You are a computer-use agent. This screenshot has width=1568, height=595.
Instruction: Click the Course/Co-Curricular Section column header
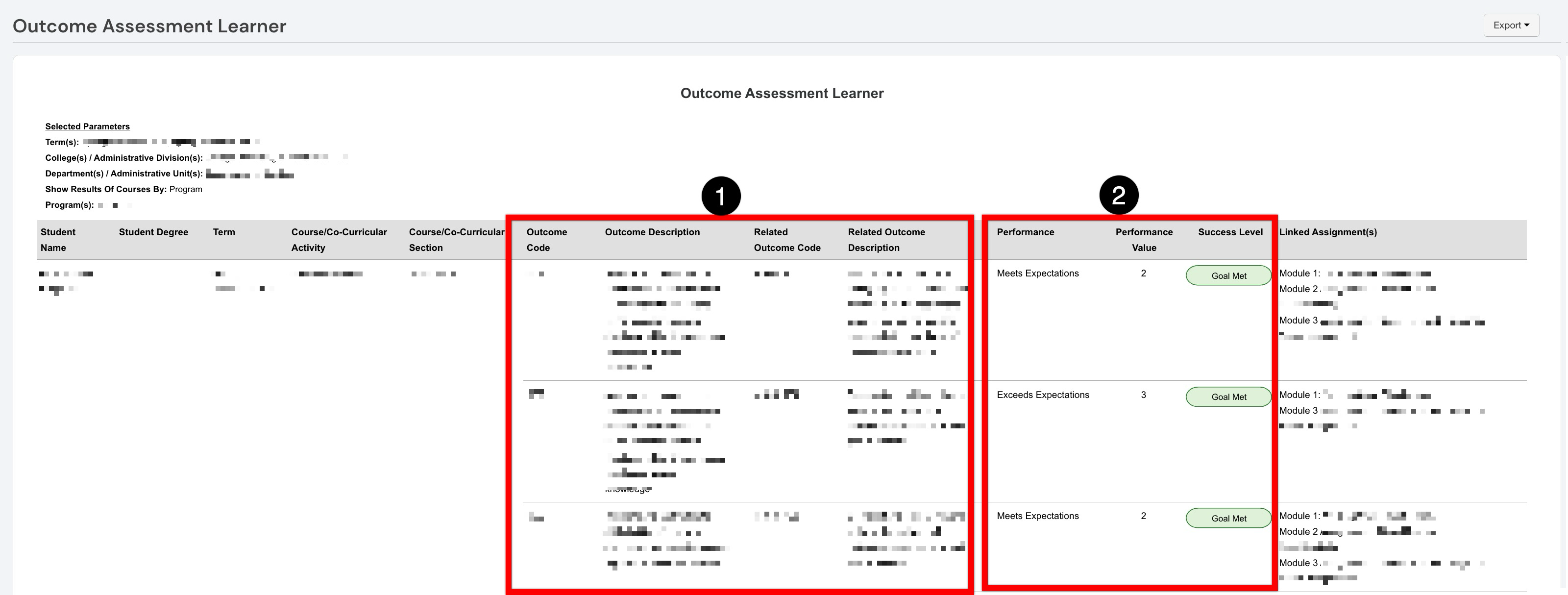[x=457, y=240]
